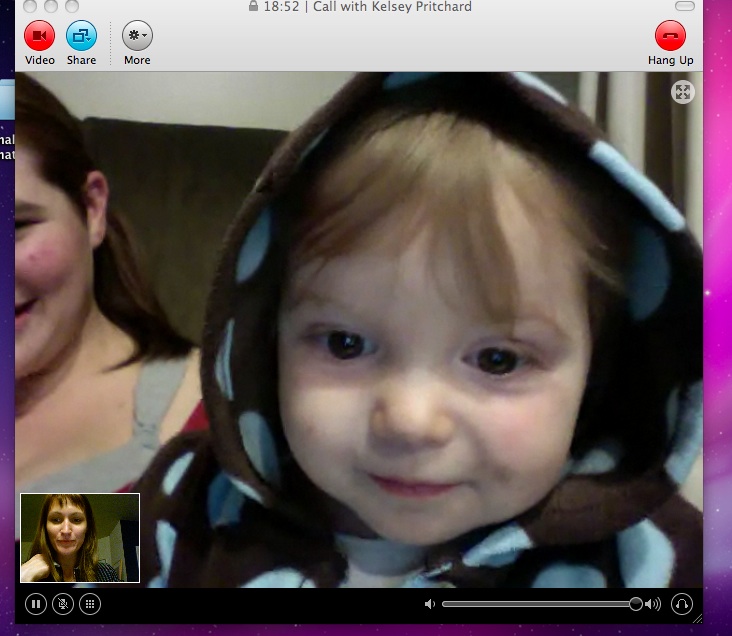Enter full screen video mode
Image resolution: width=732 pixels, height=636 pixels.
click(683, 92)
